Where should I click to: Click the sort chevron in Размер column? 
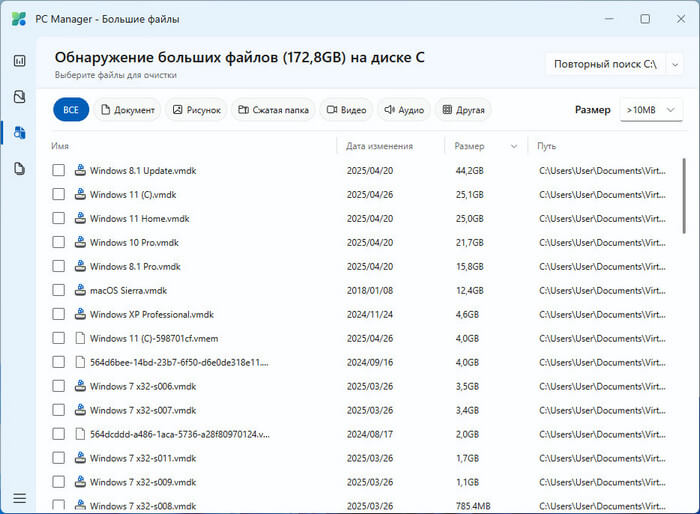tap(514, 146)
